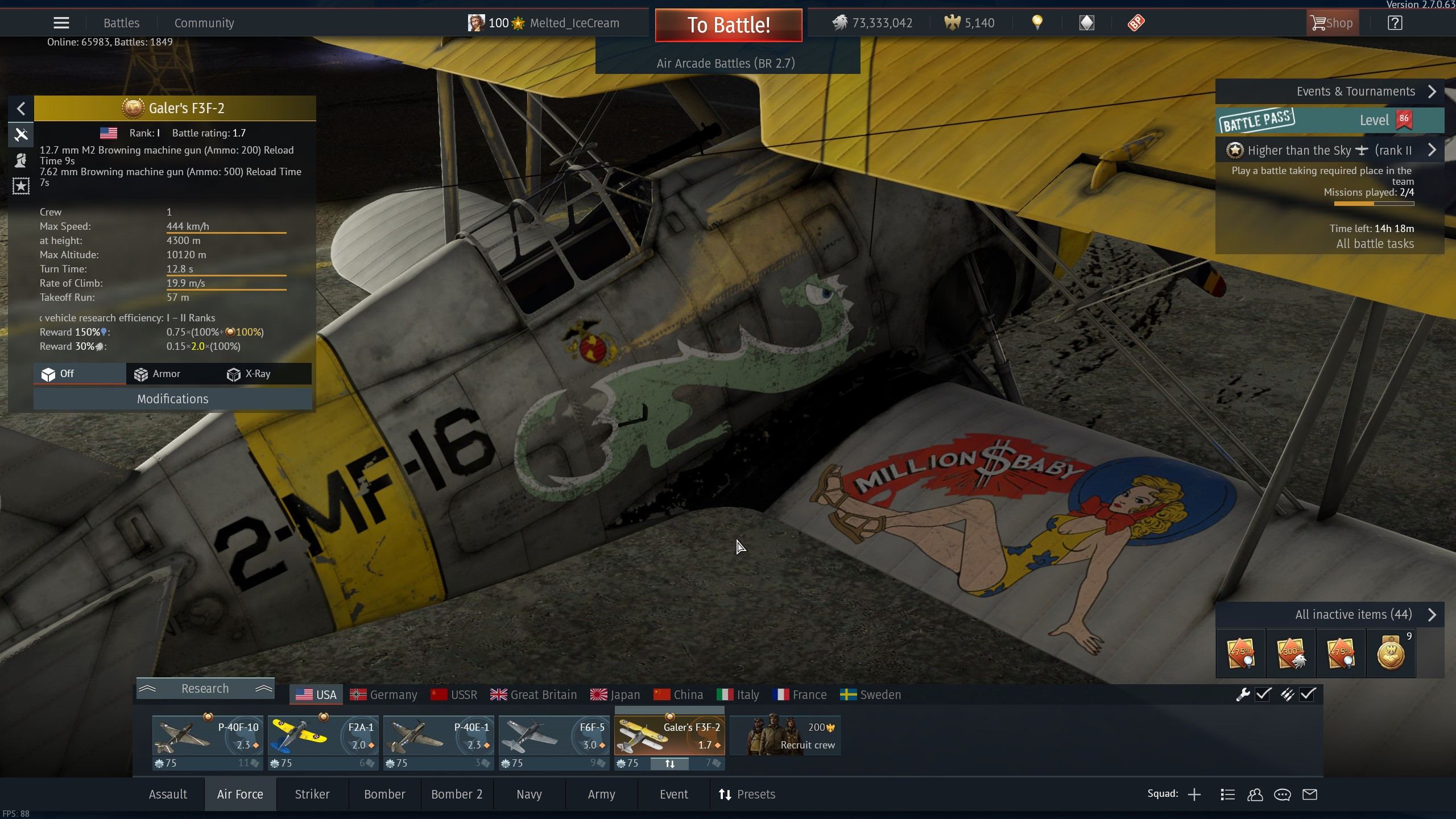Expand Events & Tournaments arrow

pyautogui.click(x=1432, y=92)
